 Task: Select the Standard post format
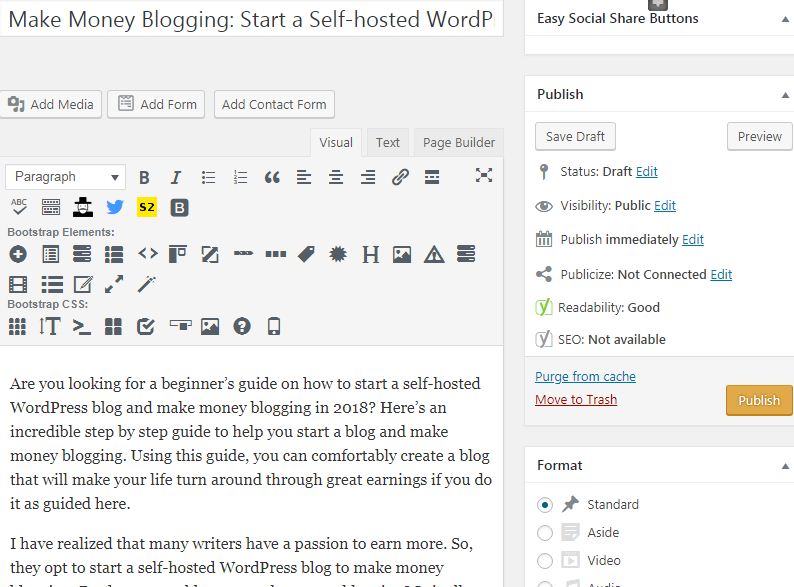coord(545,505)
